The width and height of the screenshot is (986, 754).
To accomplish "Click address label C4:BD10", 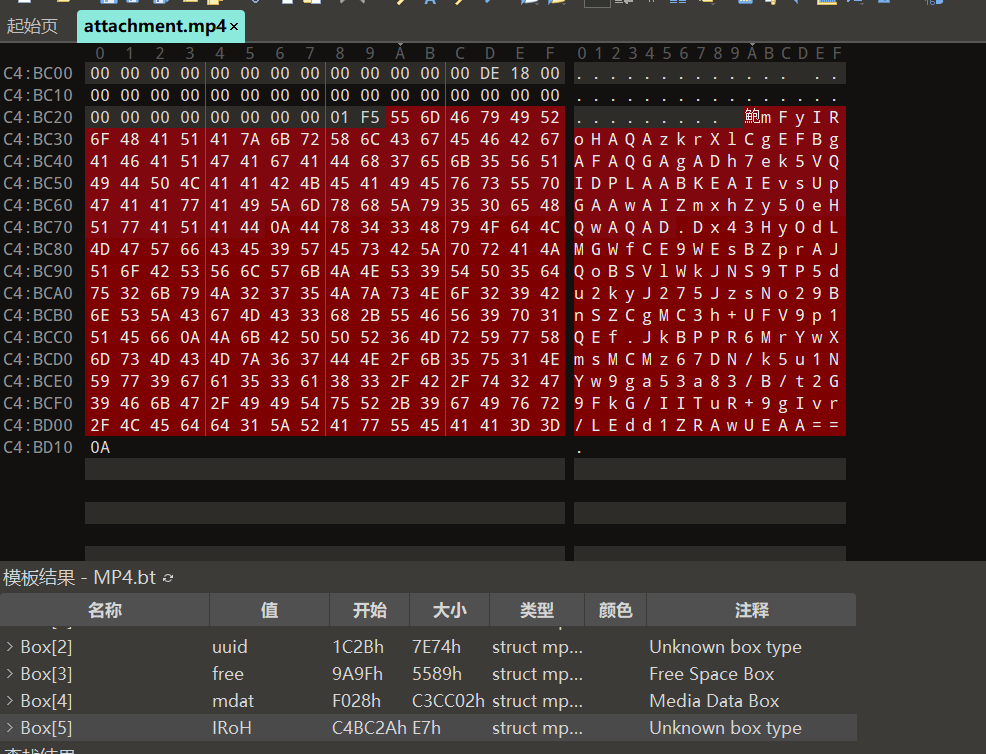I will tap(38, 447).
